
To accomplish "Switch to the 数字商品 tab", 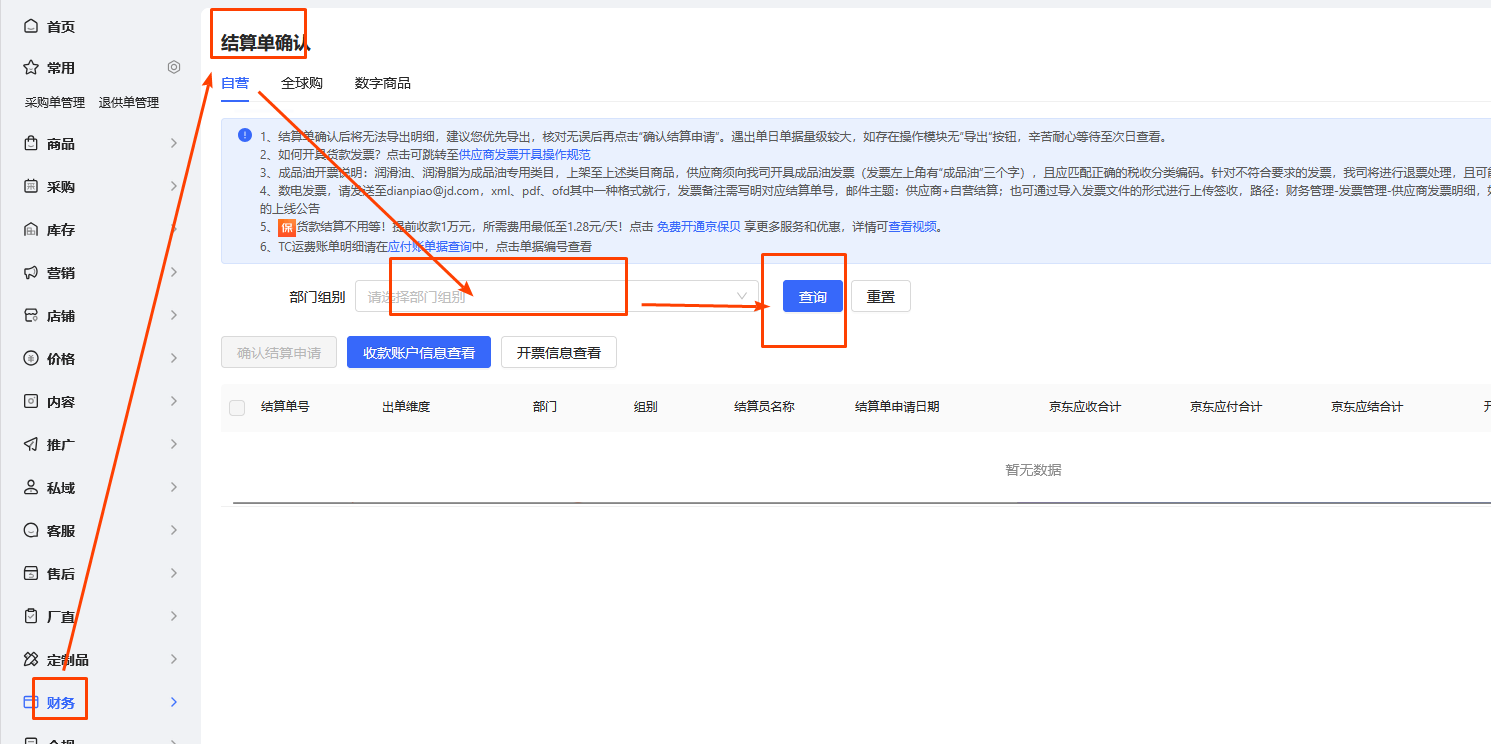I will (382, 83).
